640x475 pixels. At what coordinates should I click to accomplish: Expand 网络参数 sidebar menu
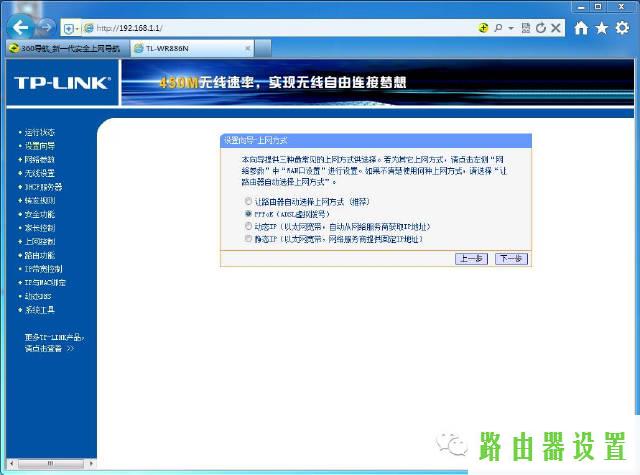(x=40, y=160)
